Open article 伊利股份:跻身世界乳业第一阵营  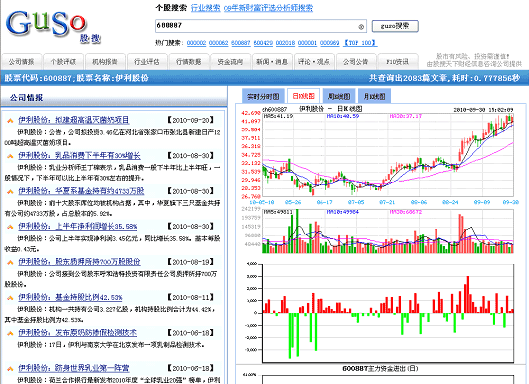pos(74,368)
